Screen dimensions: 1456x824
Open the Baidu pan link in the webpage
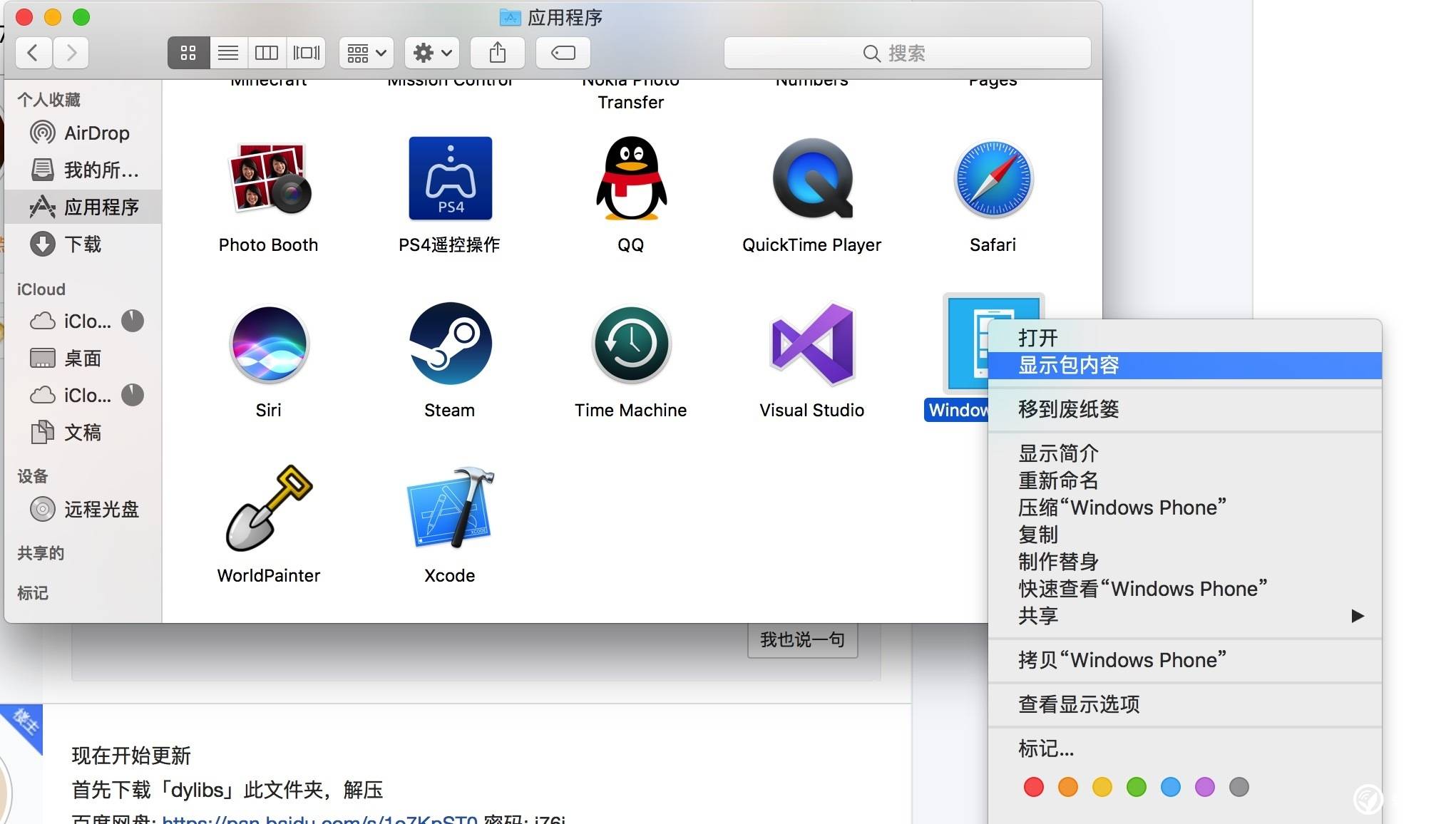[x=319, y=819]
